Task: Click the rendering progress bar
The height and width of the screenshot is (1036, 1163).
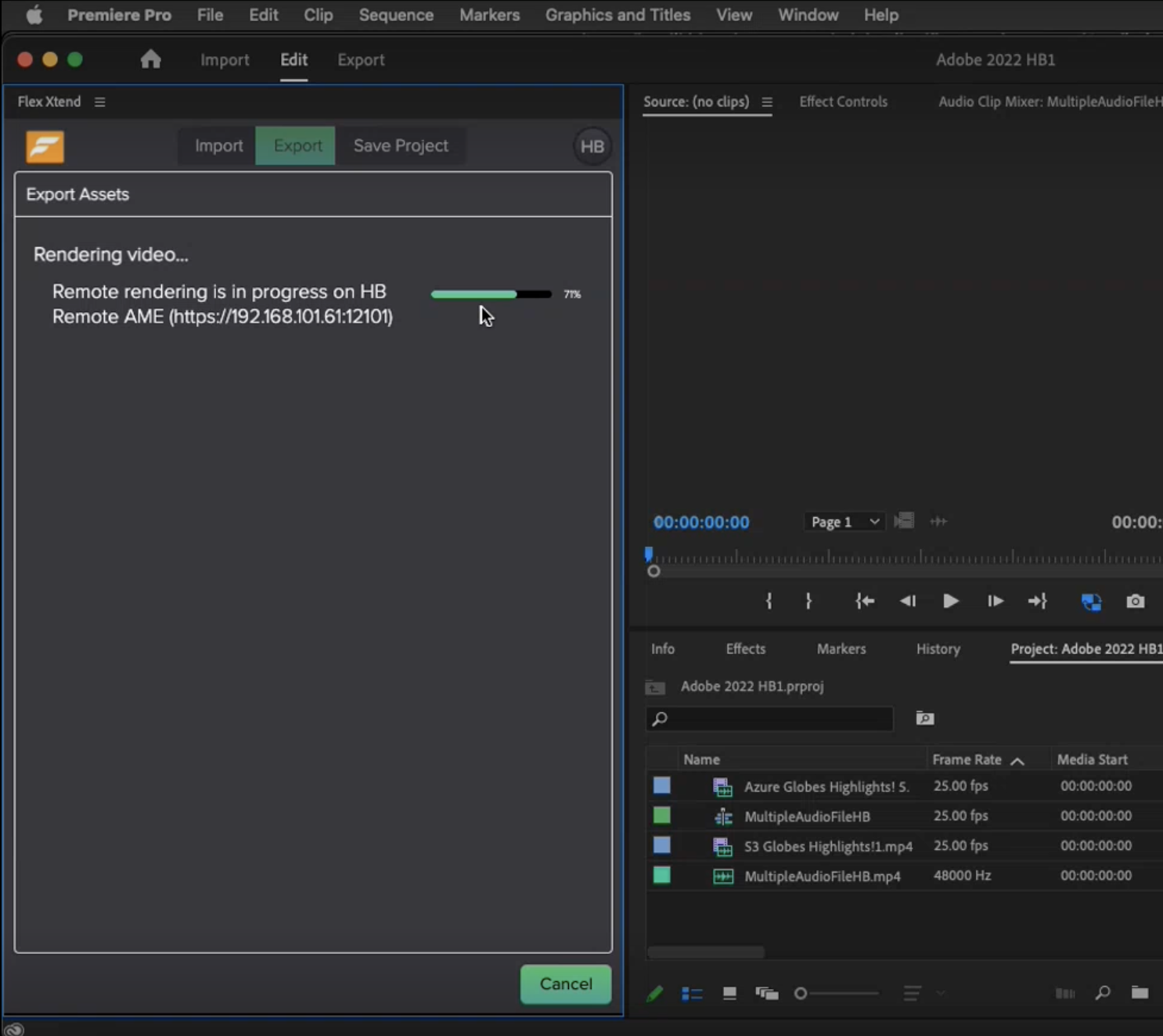Action: coord(491,294)
